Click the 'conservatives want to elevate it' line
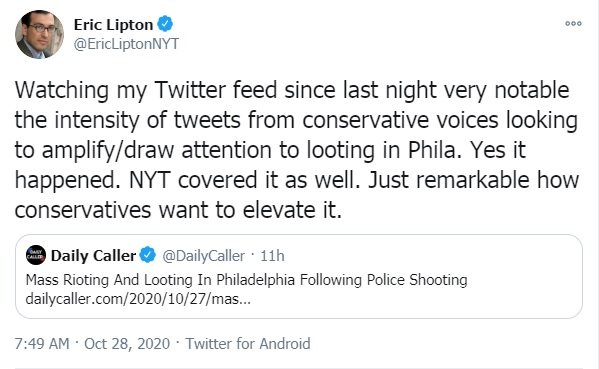599x369 pixels. pyautogui.click(x=178, y=210)
